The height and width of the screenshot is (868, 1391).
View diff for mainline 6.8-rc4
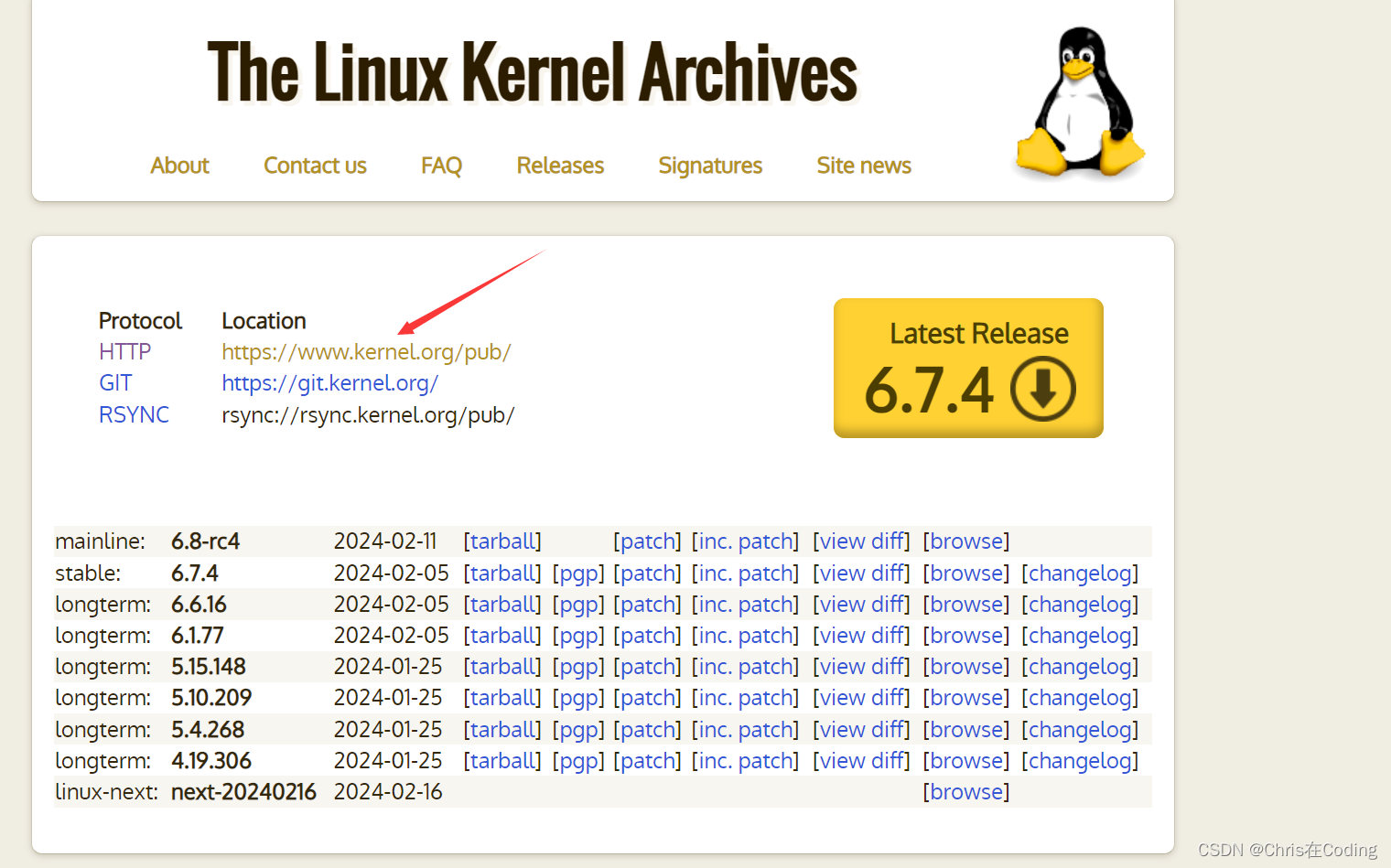(861, 541)
